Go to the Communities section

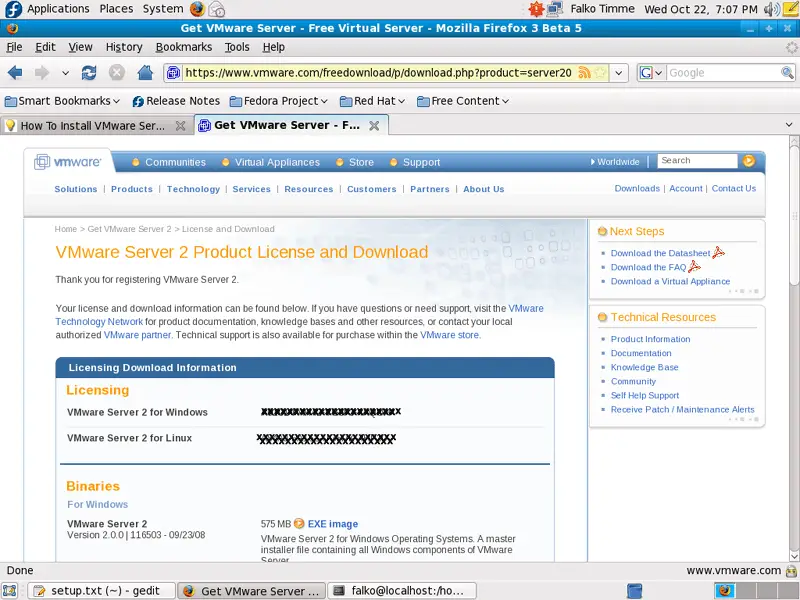176,162
